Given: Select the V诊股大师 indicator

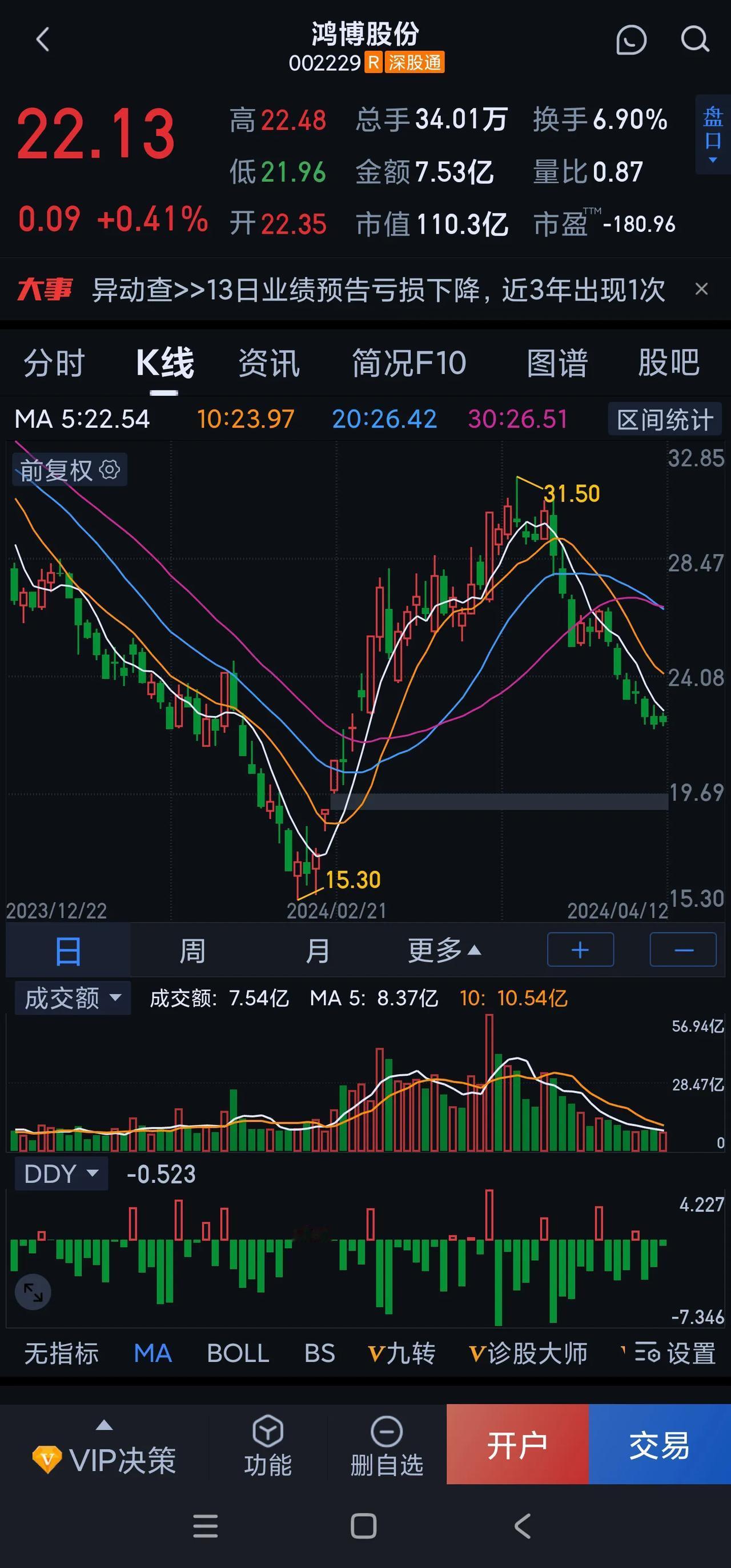Looking at the screenshot, I should (x=528, y=1354).
